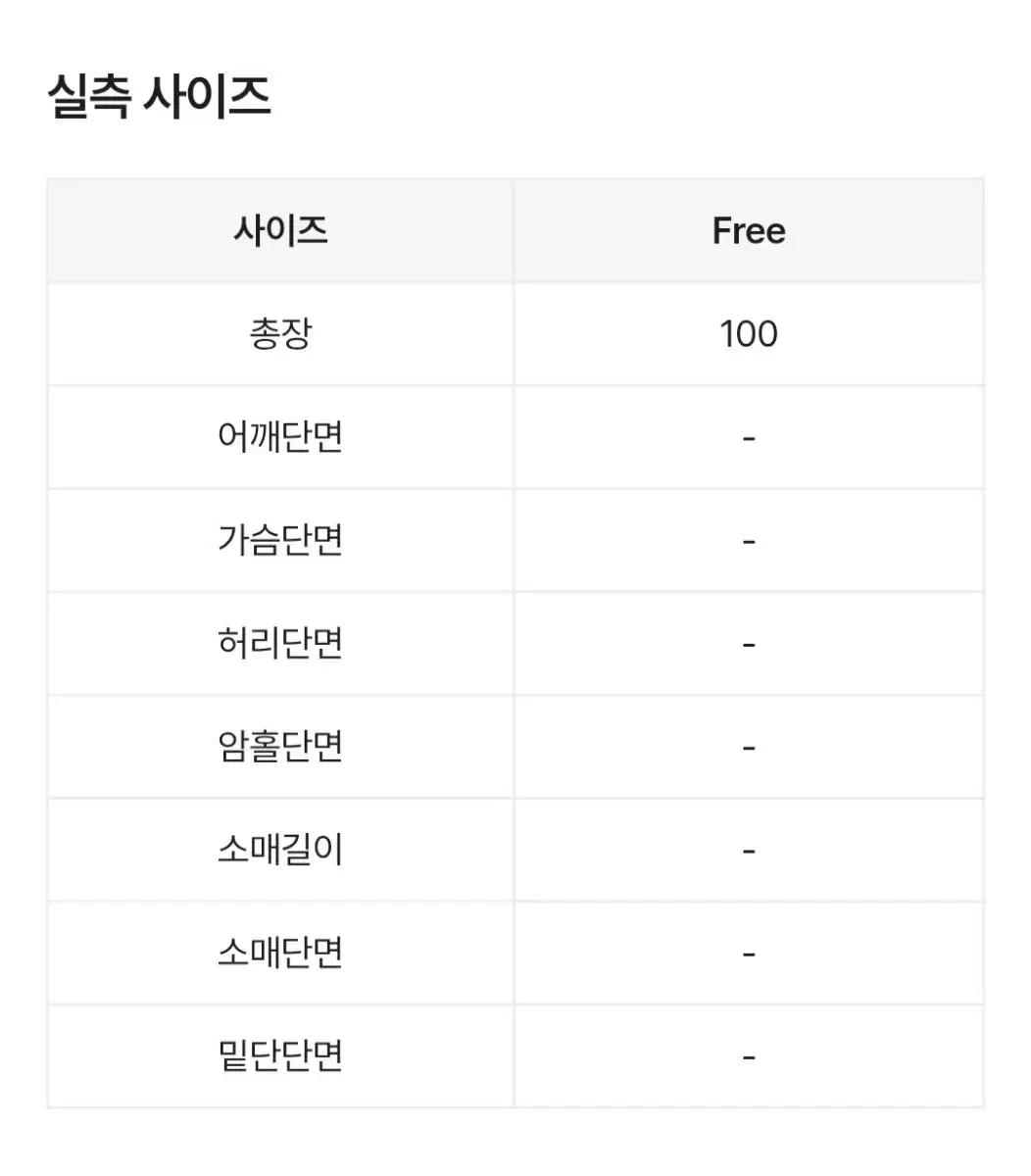1031x1176 pixels.
Task: Click the 총장 row label
Action: (x=280, y=334)
